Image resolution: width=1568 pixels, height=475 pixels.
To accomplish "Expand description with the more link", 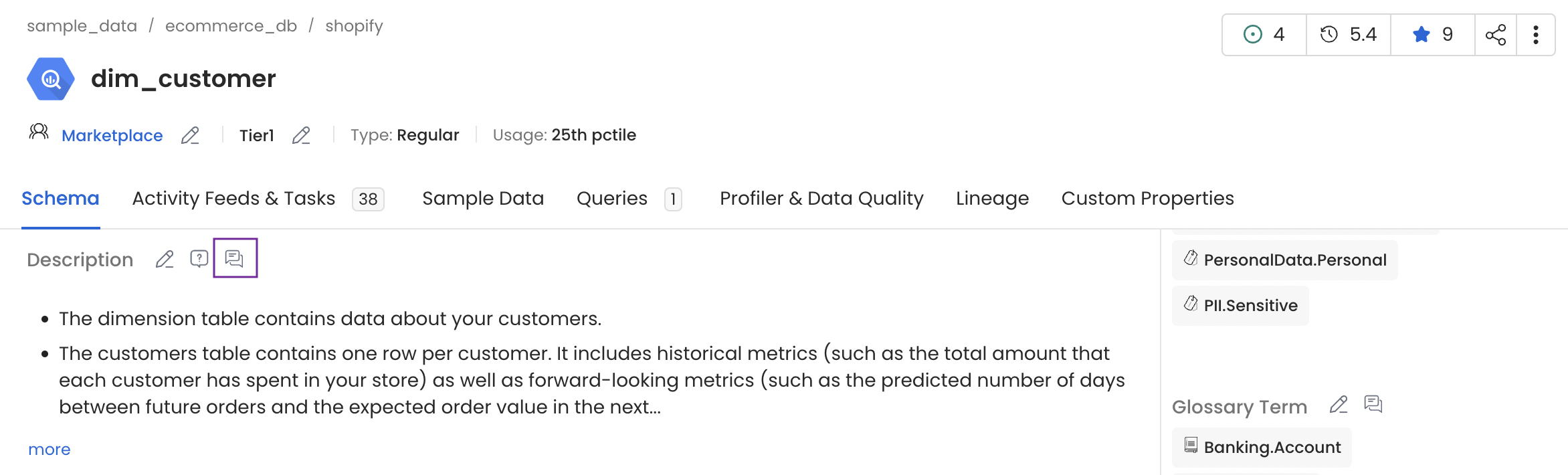I will point(49,450).
